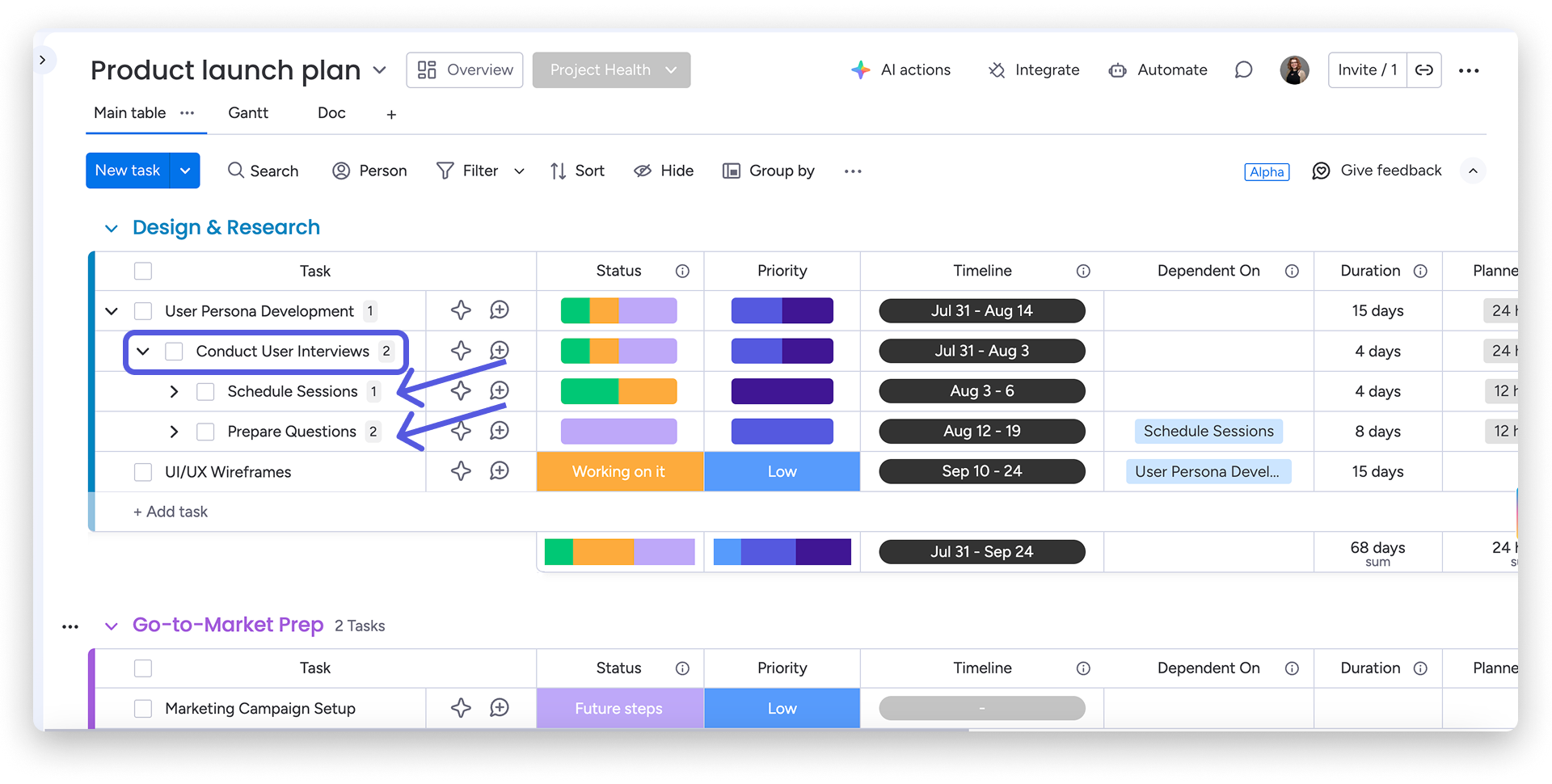The width and height of the screenshot is (1552, 784).
Task: Collapse the Design & Research group
Action: point(112,229)
